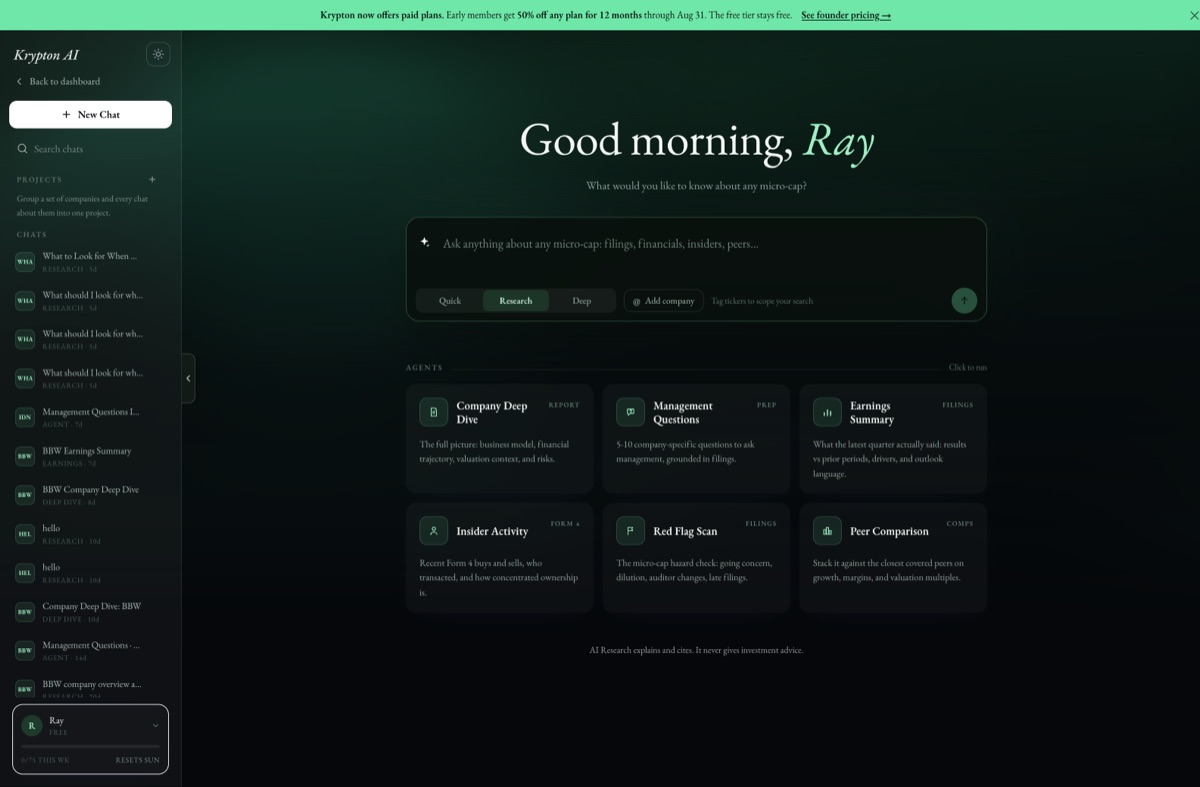Open the BBW Earnings Summary chat
Image resolution: width=1200 pixels, height=787 pixels.
pos(90,457)
